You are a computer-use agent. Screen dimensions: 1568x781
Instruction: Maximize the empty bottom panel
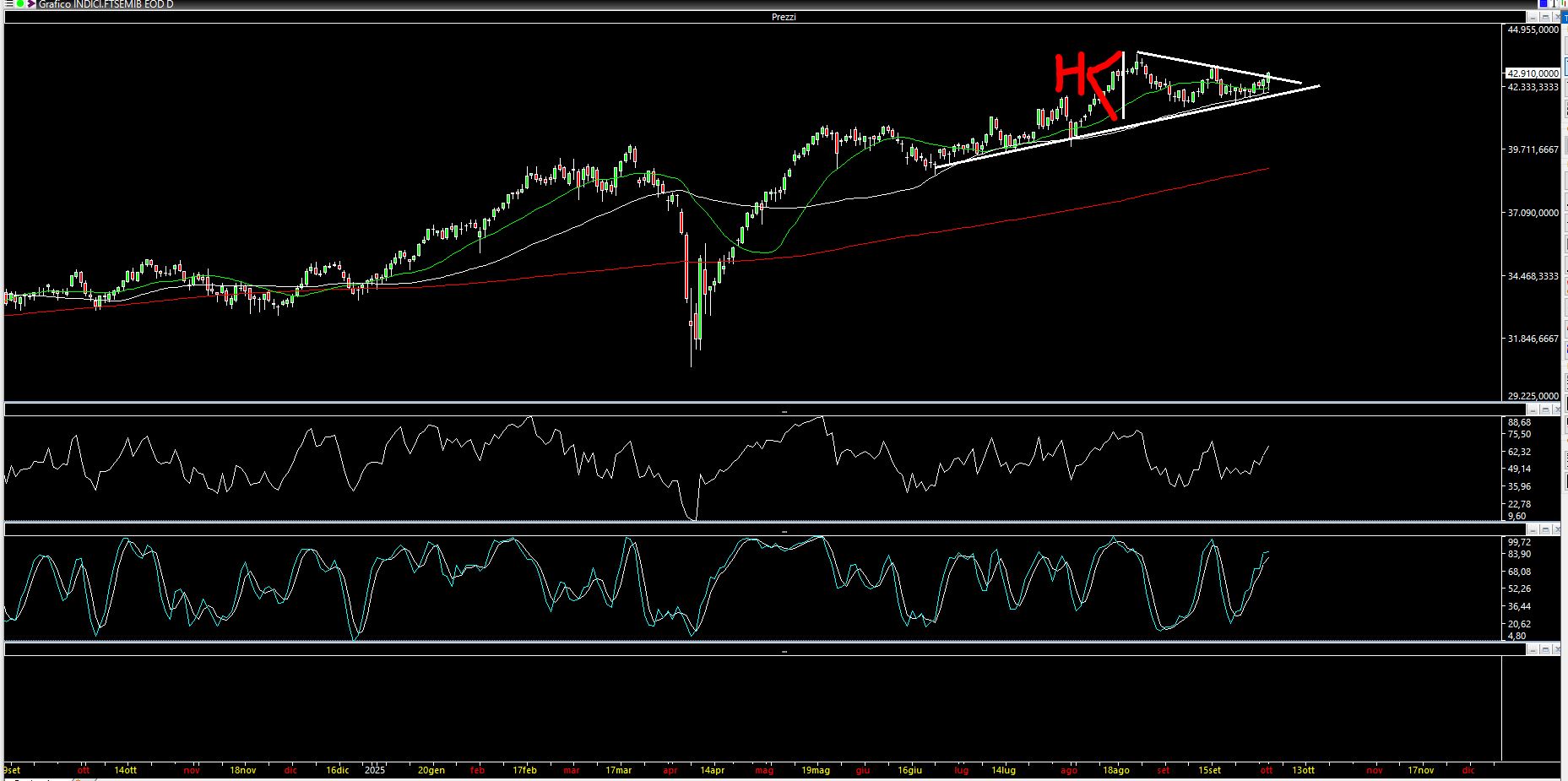(1544, 649)
